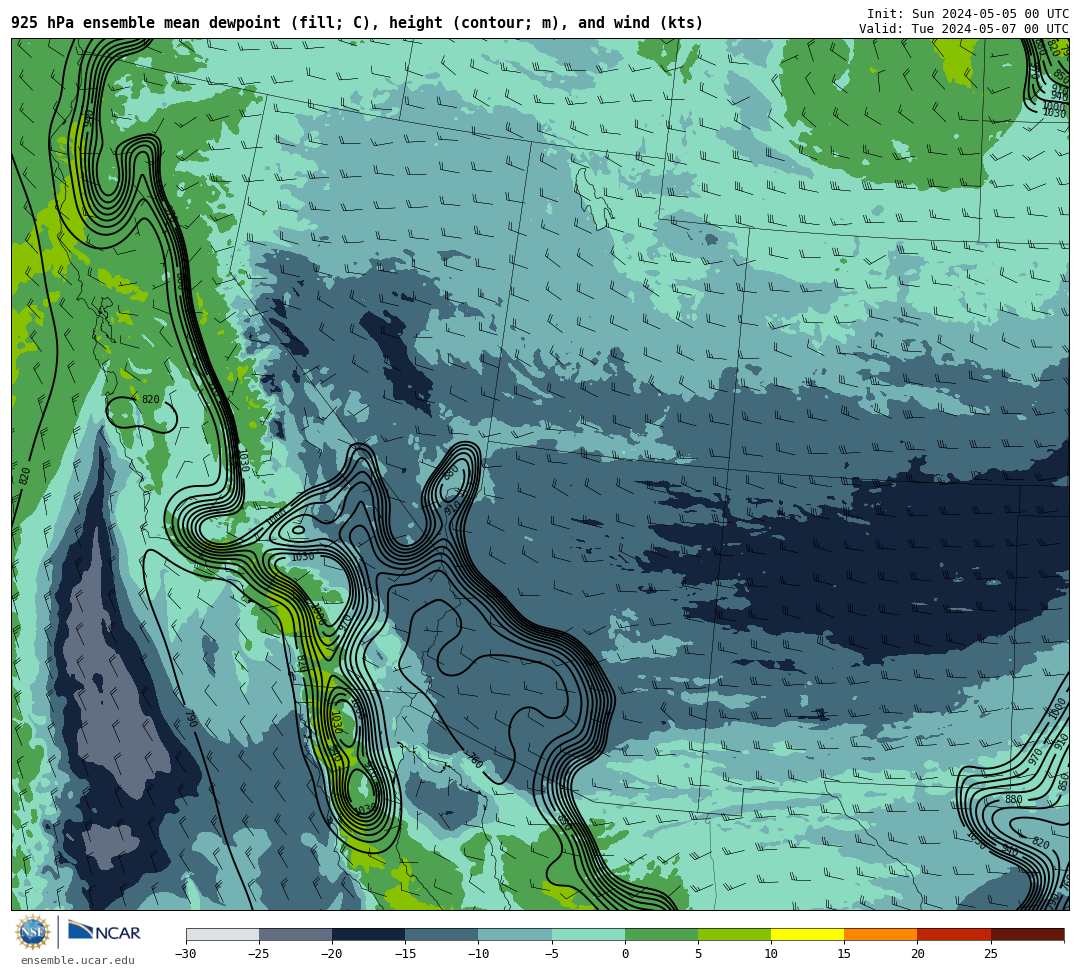This screenshot has height=973, width=1080.
Task: Click the 760 height contour label
Action: 475,761
